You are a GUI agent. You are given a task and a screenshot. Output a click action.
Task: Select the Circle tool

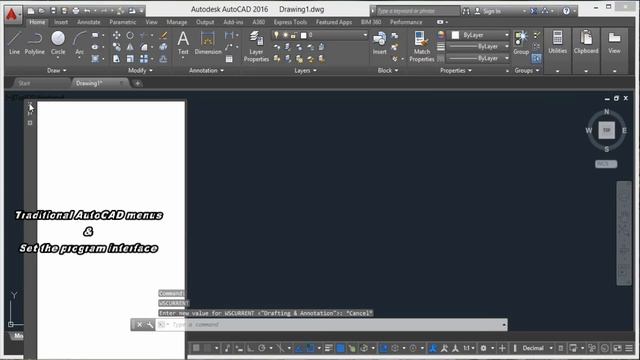pyautogui.click(x=58, y=43)
